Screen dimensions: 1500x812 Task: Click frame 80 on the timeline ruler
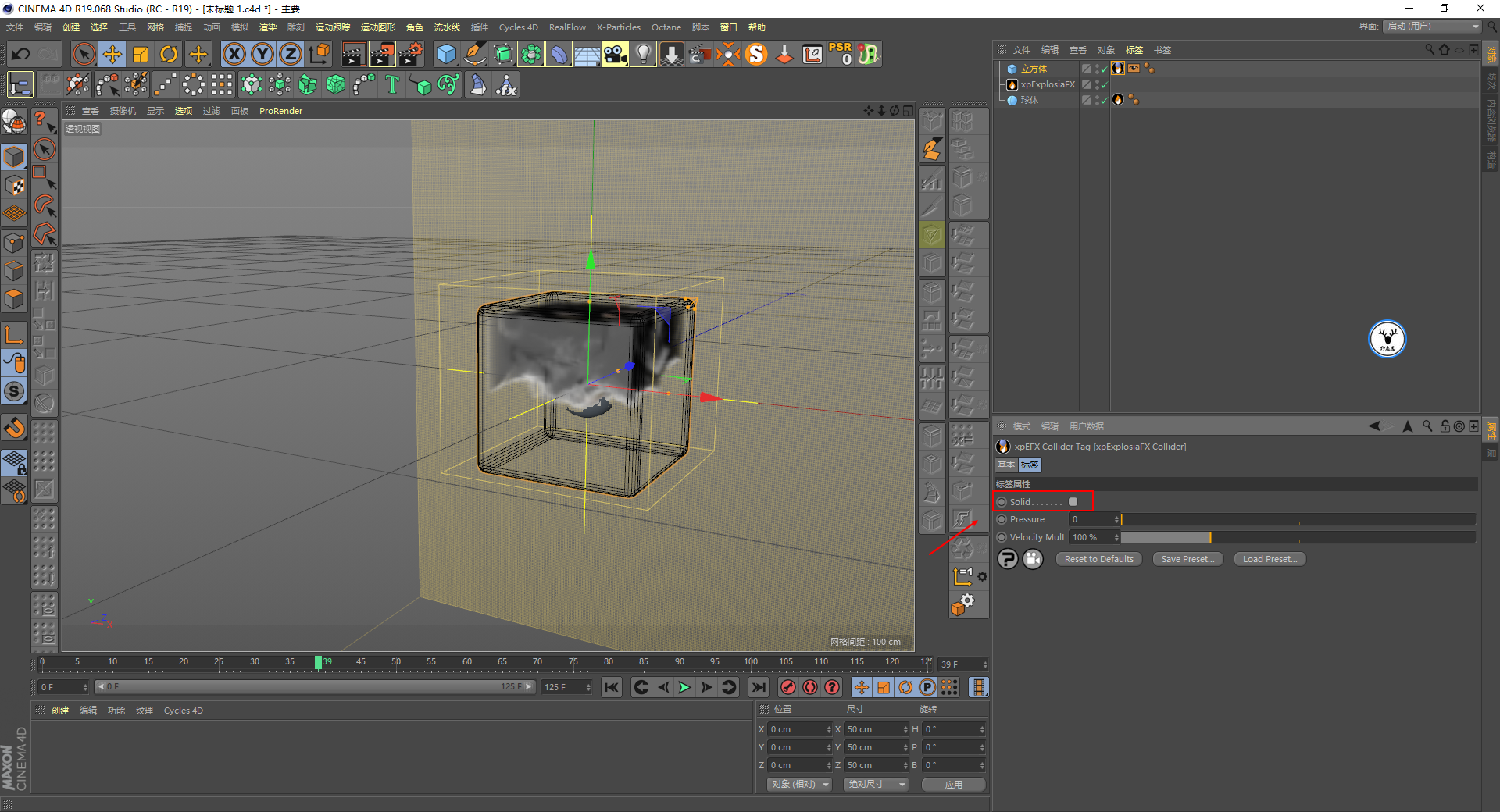tap(609, 662)
